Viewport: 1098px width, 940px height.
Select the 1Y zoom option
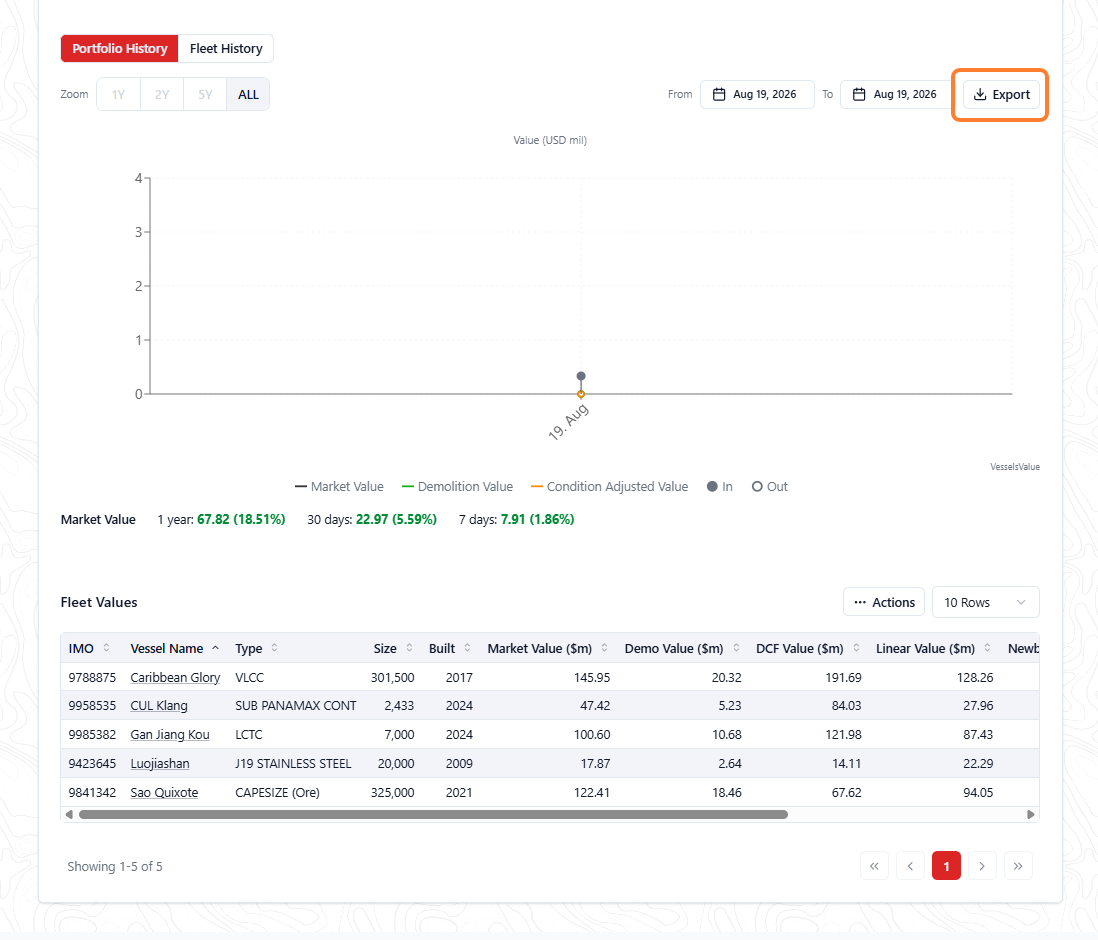(x=118, y=95)
